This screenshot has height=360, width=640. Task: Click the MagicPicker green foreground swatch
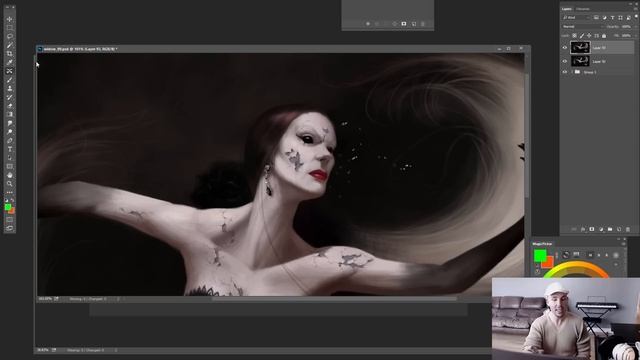coord(540,256)
